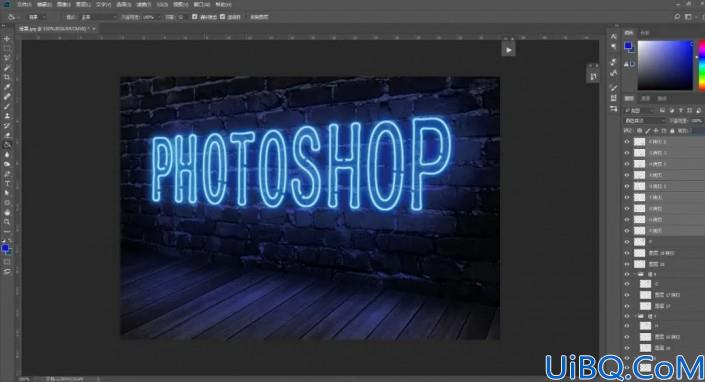Screen dimensions: 705x382
Task: Open the 3D menu
Action: pos(162,4)
